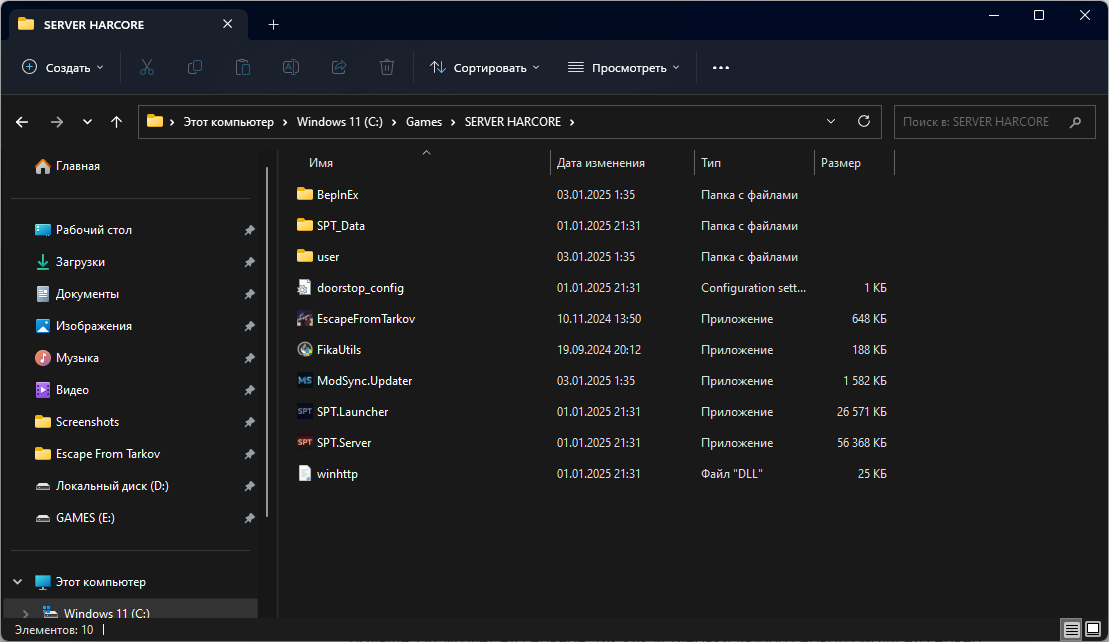Image resolution: width=1109 pixels, height=642 pixels.
Task: Go forward with the right arrow
Action: coord(57,122)
